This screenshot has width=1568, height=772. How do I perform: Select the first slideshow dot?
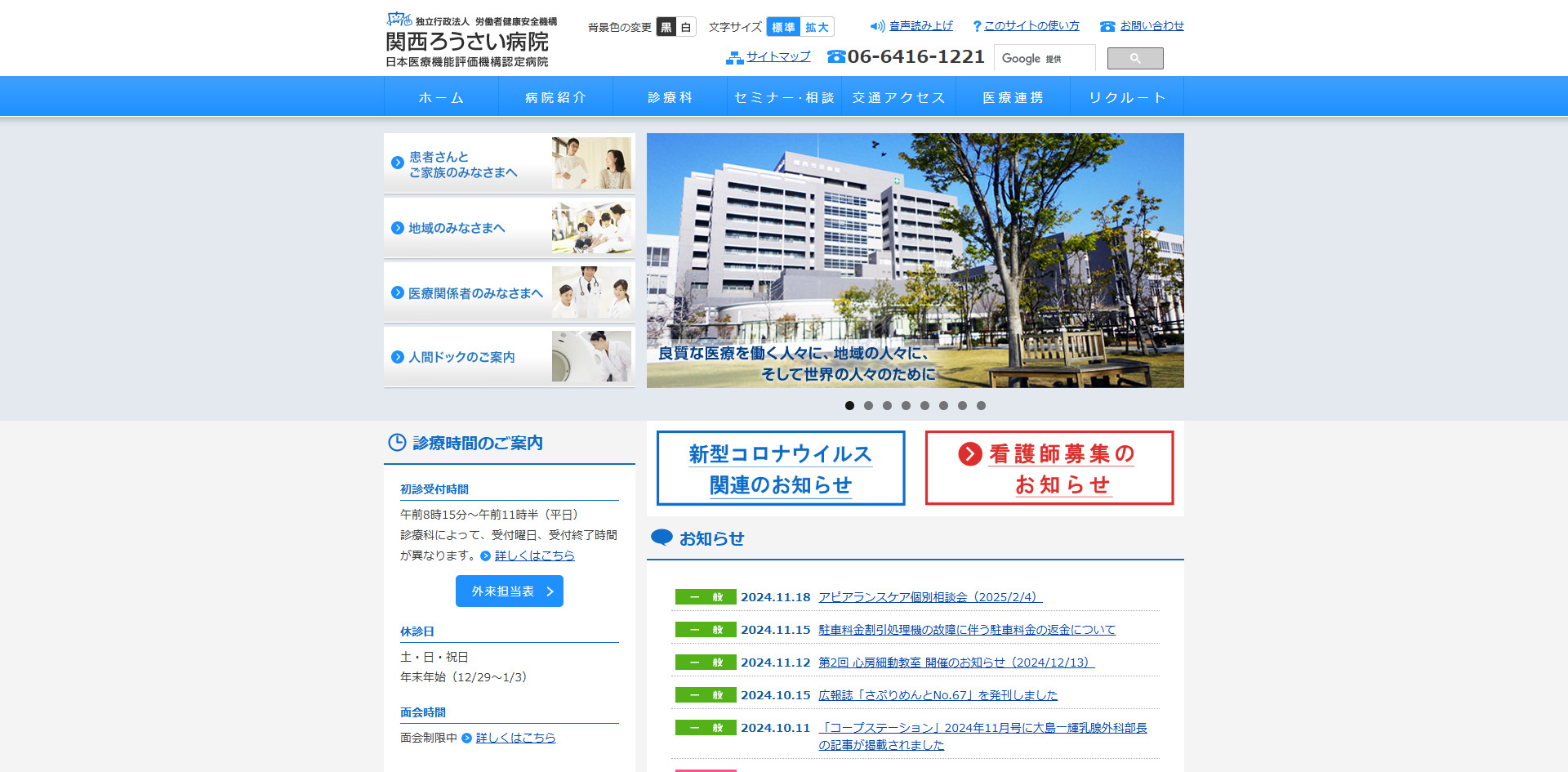(x=849, y=405)
